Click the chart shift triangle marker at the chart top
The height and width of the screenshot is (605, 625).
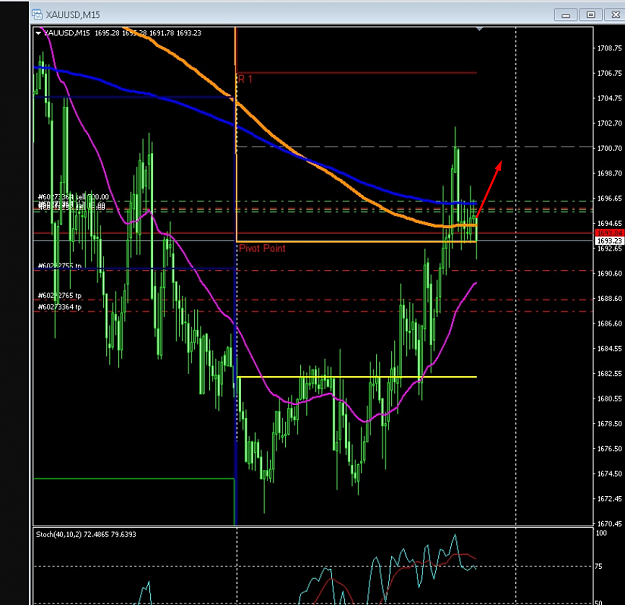pos(480,29)
